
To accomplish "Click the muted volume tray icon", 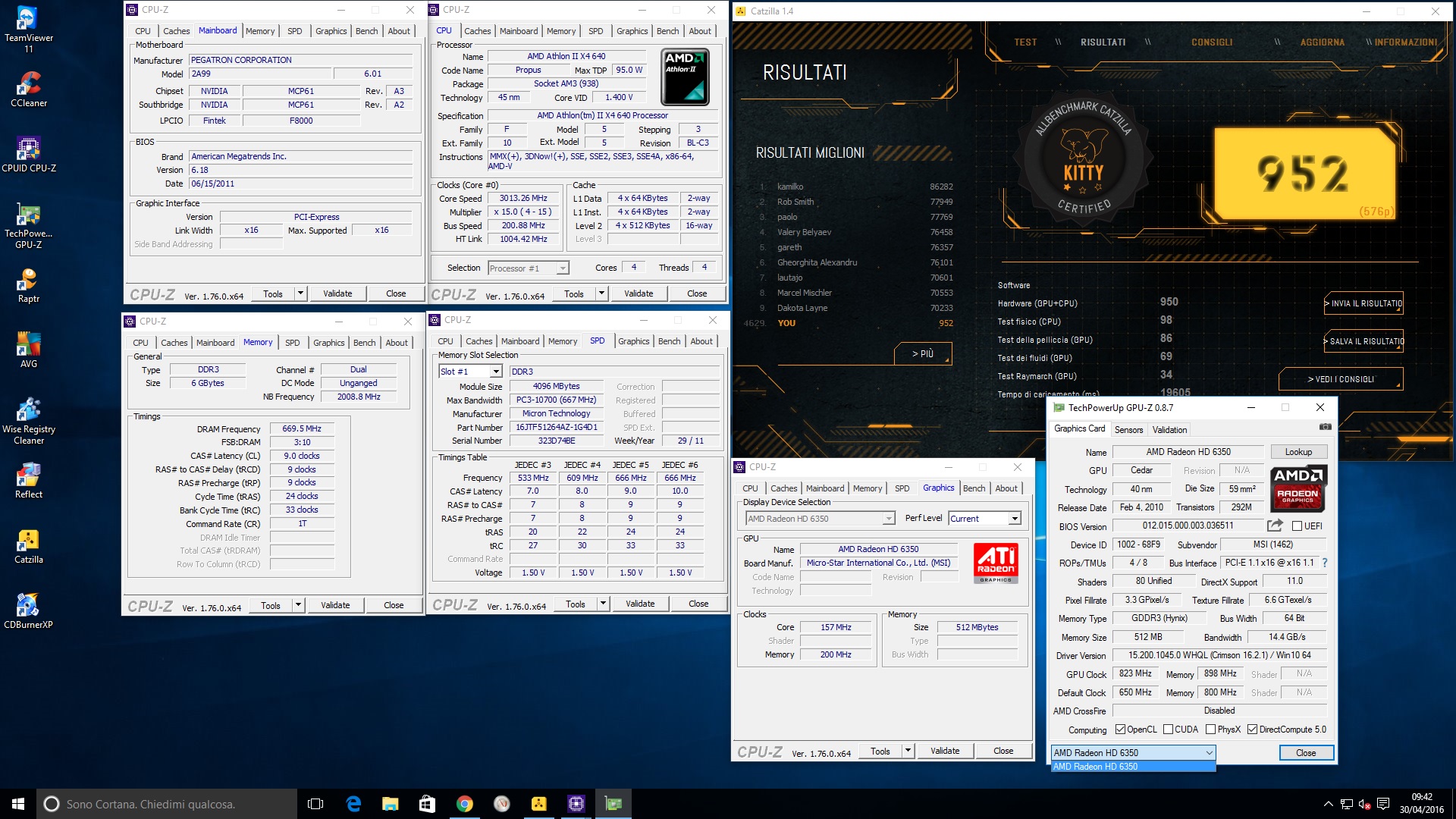I will click(x=1364, y=804).
